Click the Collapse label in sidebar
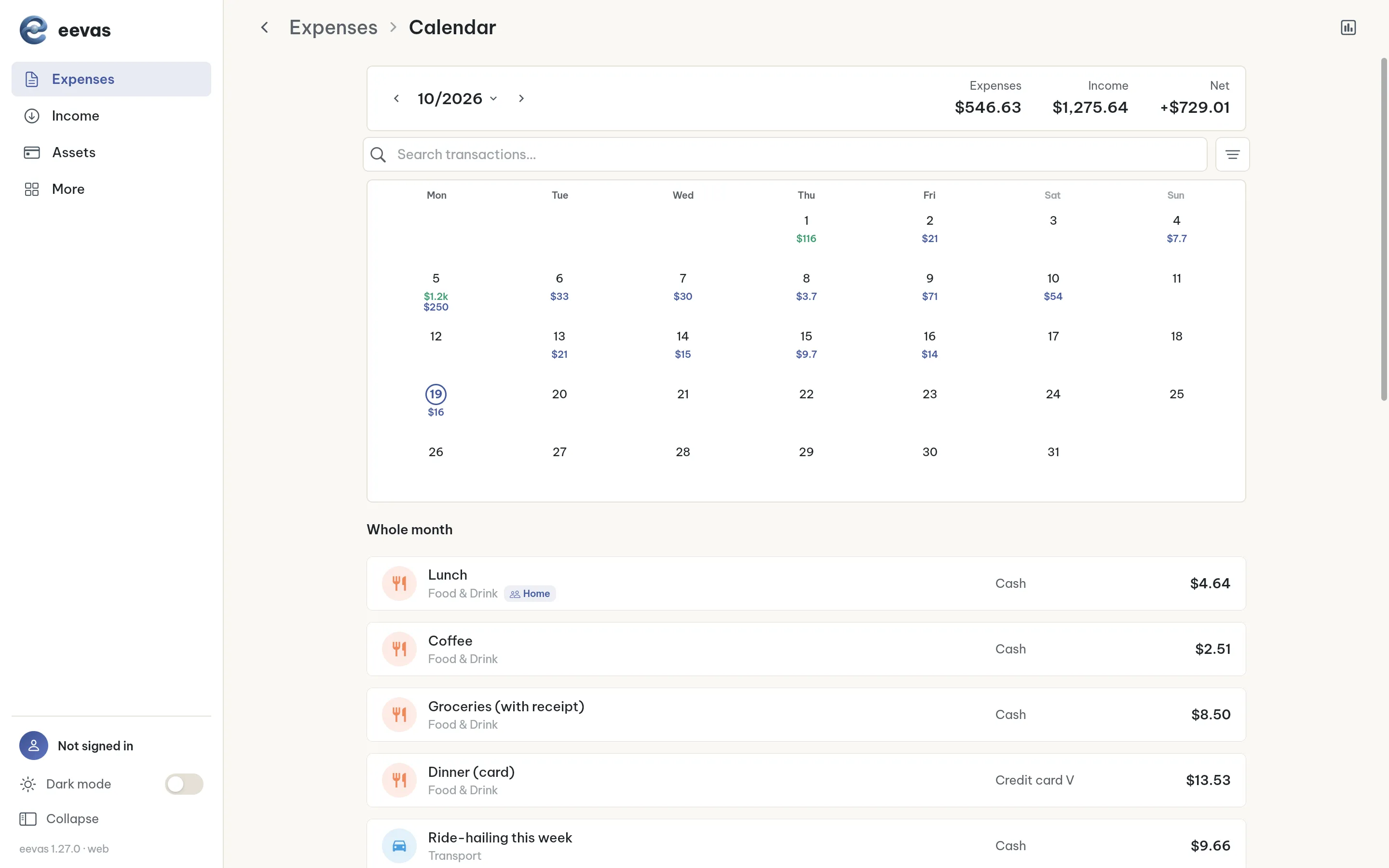Image resolution: width=1389 pixels, height=868 pixels. coord(72,819)
